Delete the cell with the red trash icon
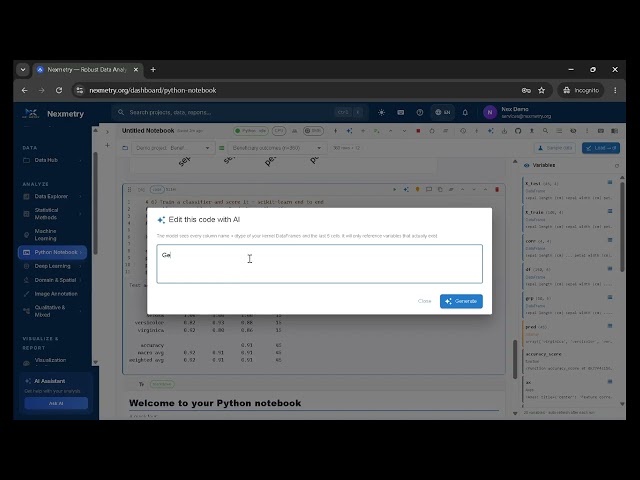The image size is (640, 480). 497,189
